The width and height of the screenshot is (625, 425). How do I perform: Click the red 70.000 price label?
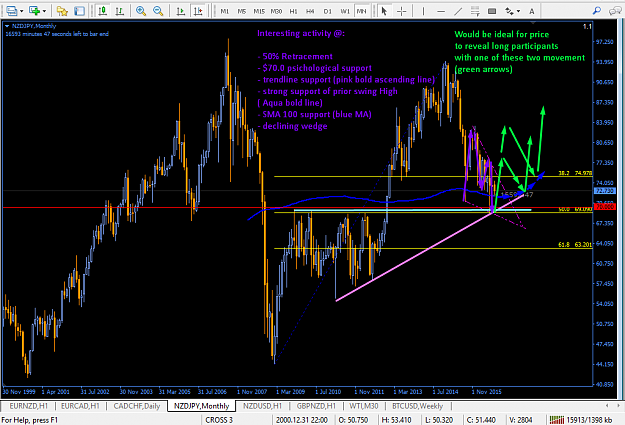(605, 207)
